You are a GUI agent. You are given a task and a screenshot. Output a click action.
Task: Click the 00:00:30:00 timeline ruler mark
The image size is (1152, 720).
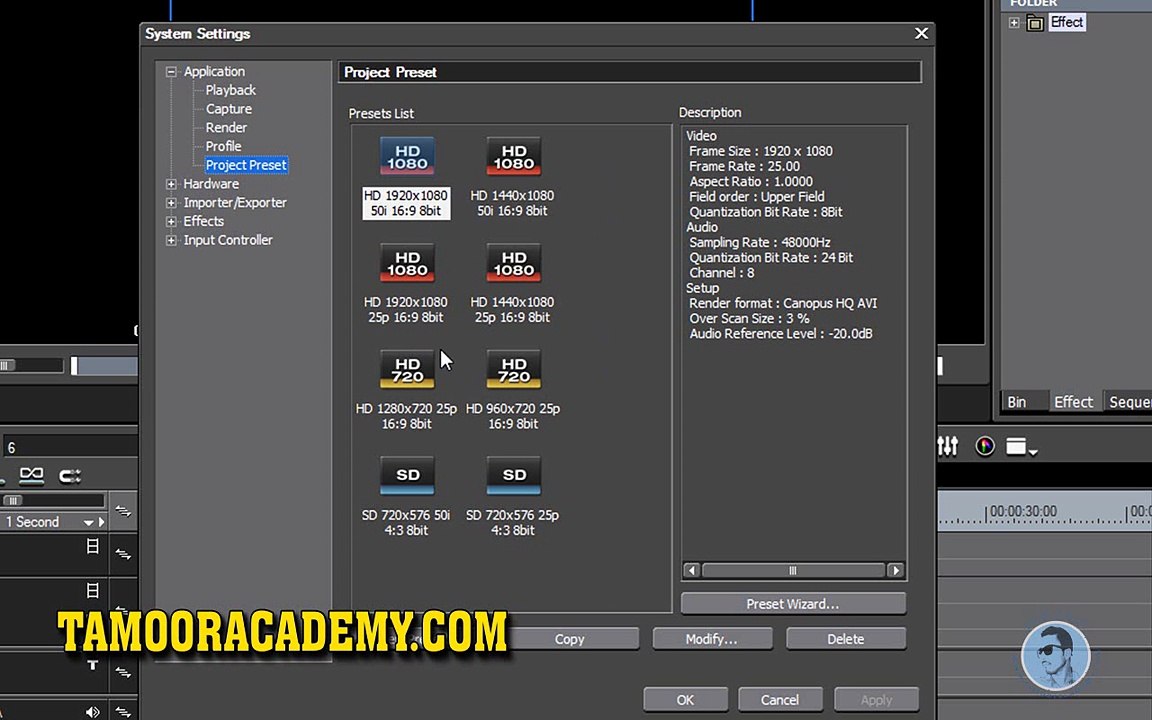pyautogui.click(x=1023, y=511)
